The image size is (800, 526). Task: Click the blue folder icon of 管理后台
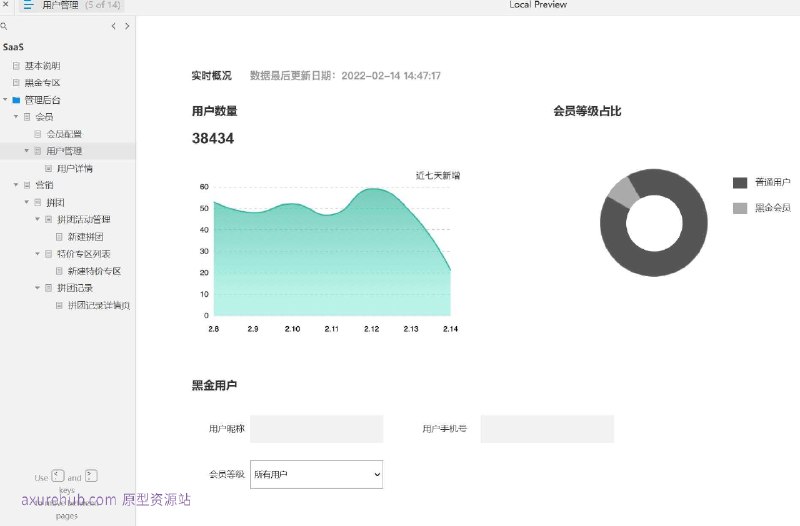point(16,100)
